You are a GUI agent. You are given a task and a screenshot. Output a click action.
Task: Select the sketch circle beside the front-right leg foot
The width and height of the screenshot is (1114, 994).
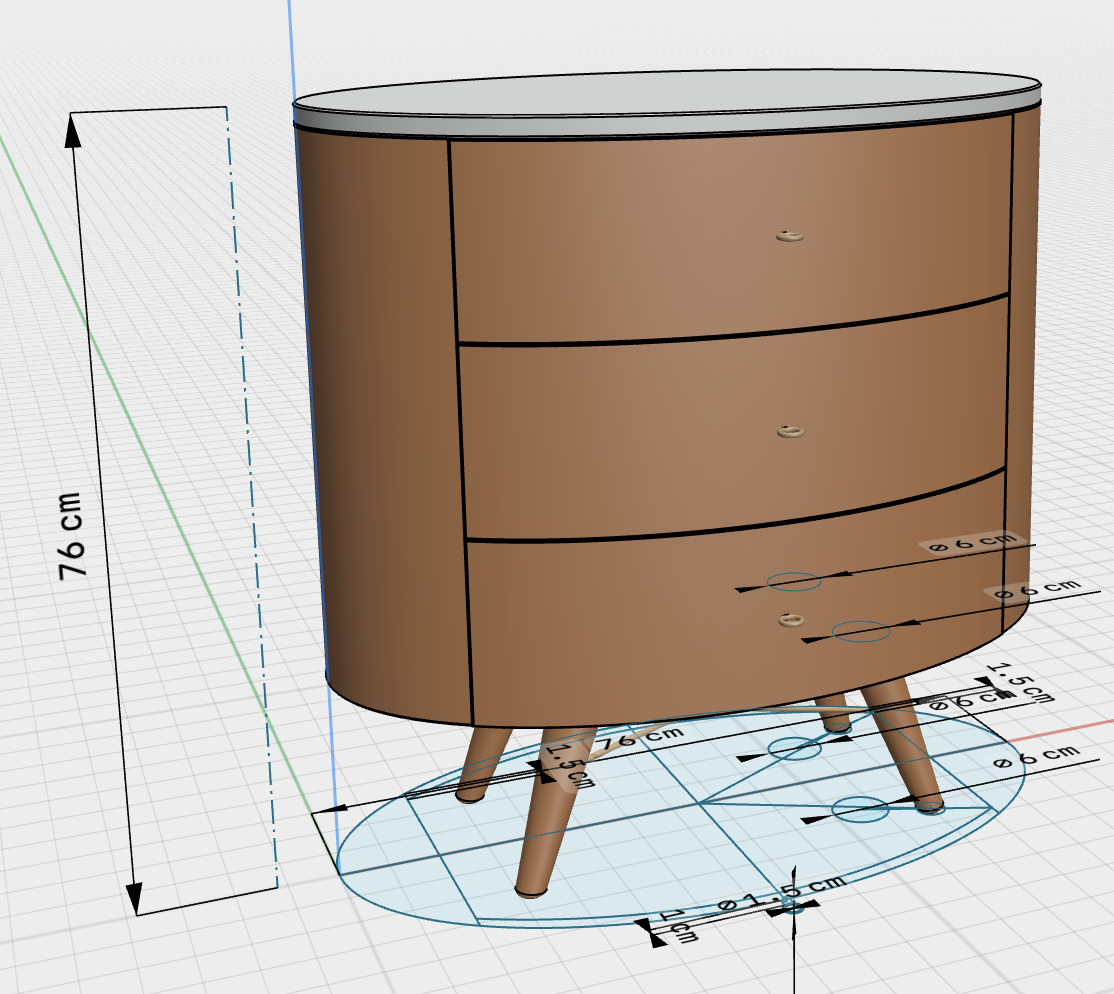(860, 809)
